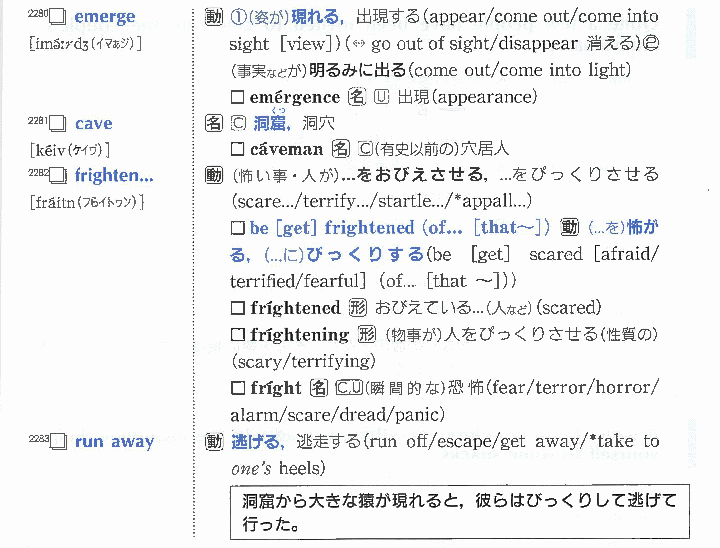720x548 pixels.
Task: Click the verb icon beside run away definition
Action: [x=212, y=441]
